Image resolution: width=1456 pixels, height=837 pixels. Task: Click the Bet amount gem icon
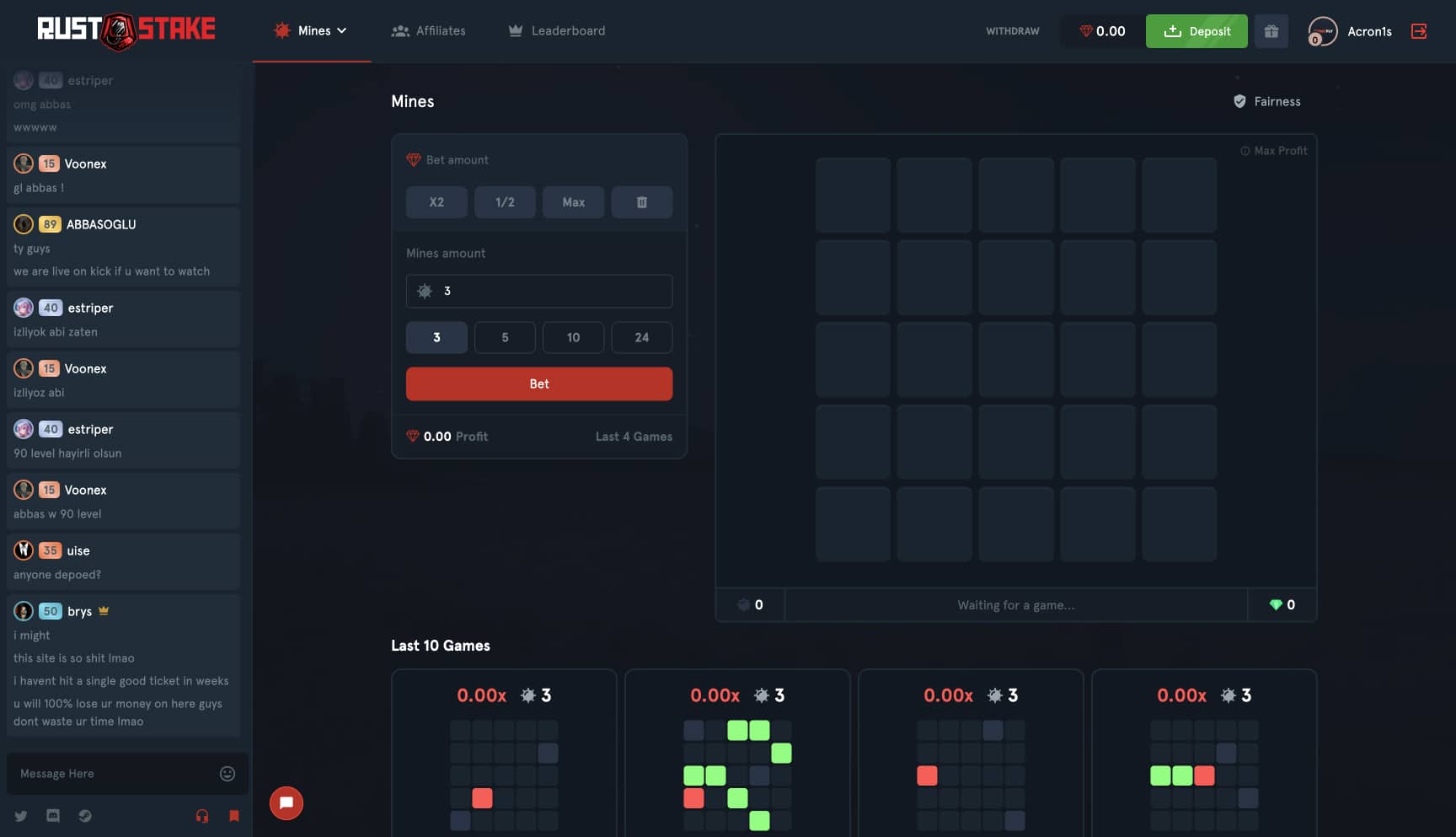pyautogui.click(x=413, y=160)
